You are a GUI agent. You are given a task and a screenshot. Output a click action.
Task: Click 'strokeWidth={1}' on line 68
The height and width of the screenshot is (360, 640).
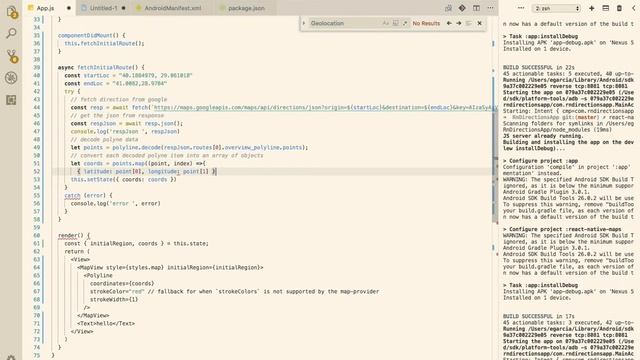114,300
